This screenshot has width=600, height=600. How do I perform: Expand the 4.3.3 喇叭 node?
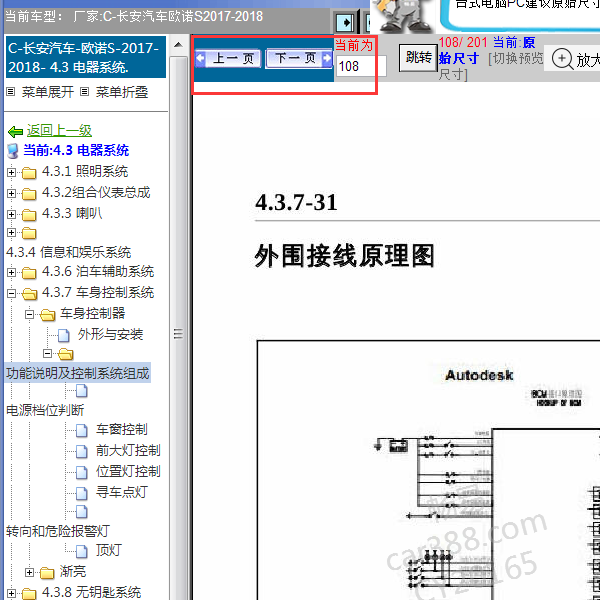(x=11, y=214)
